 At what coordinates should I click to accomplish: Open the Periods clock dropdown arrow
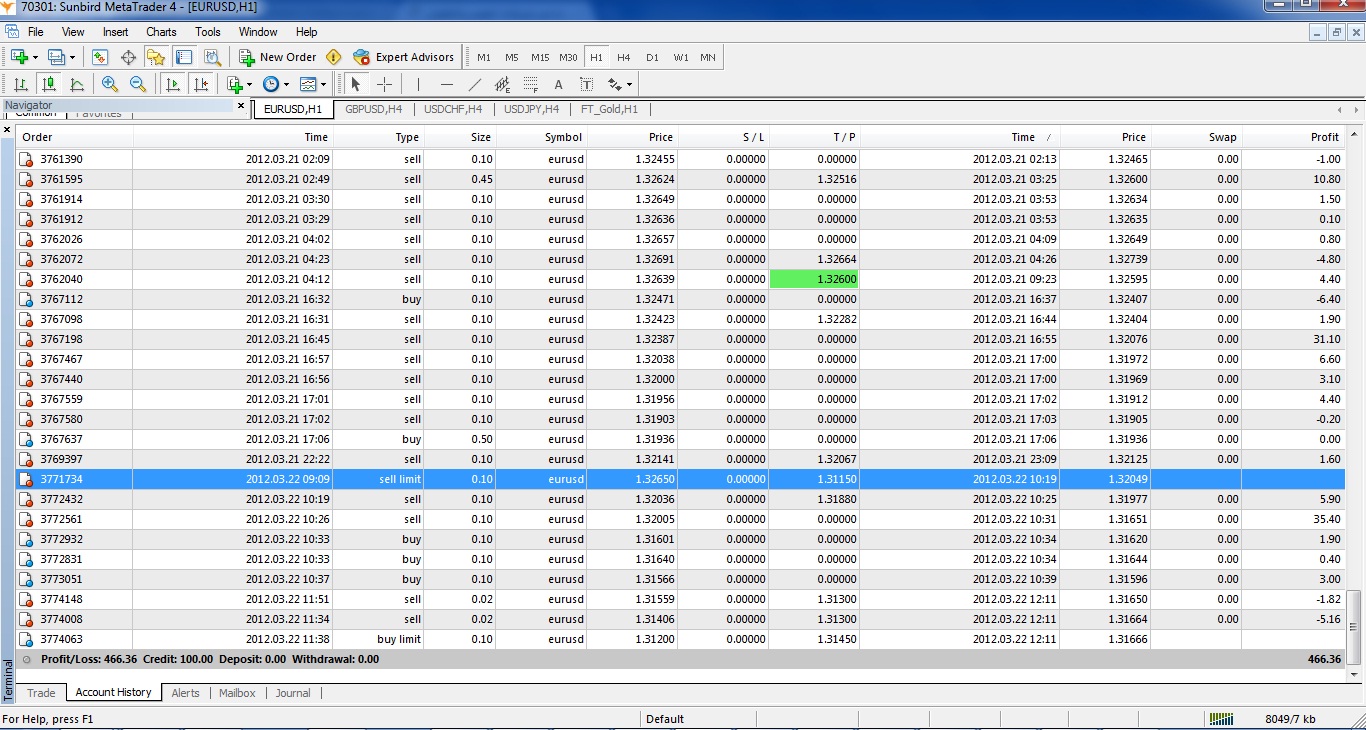click(286, 84)
